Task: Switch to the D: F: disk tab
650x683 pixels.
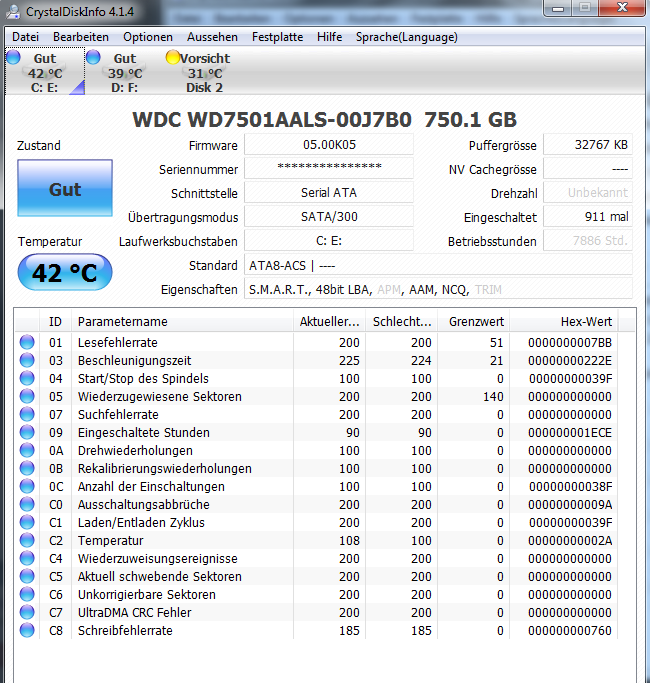Action: pyautogui.click(x=125, y=71)
